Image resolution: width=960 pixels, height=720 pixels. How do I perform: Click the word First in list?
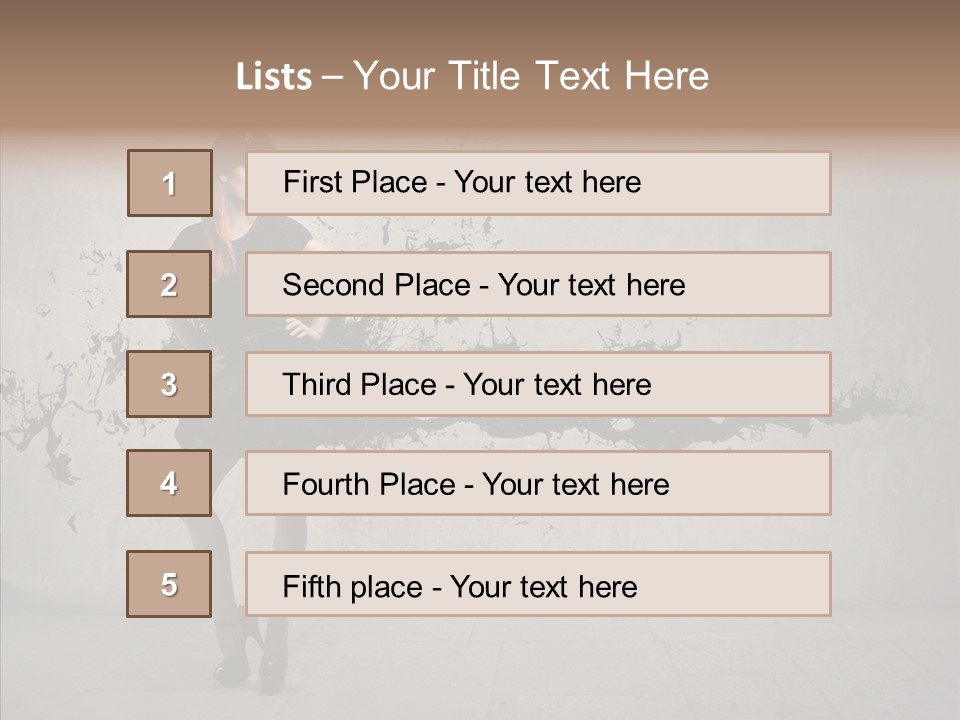pos(310,182)
